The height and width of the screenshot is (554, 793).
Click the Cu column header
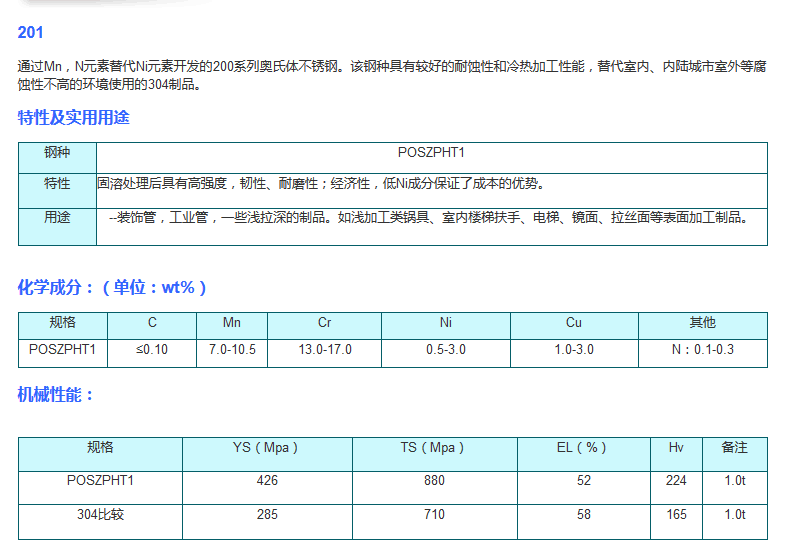pos(573,323)
